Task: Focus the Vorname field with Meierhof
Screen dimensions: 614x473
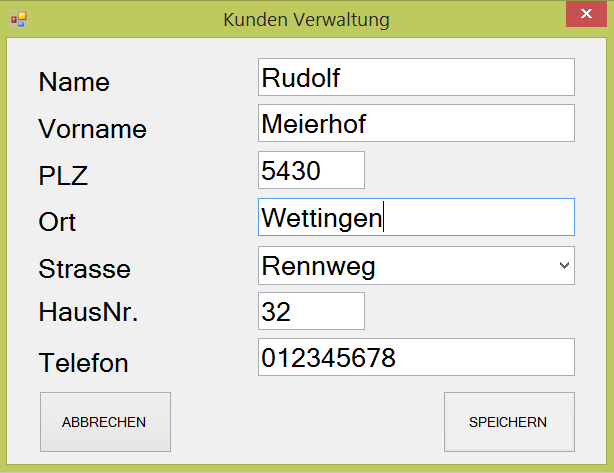Action: tap(416, 124)
